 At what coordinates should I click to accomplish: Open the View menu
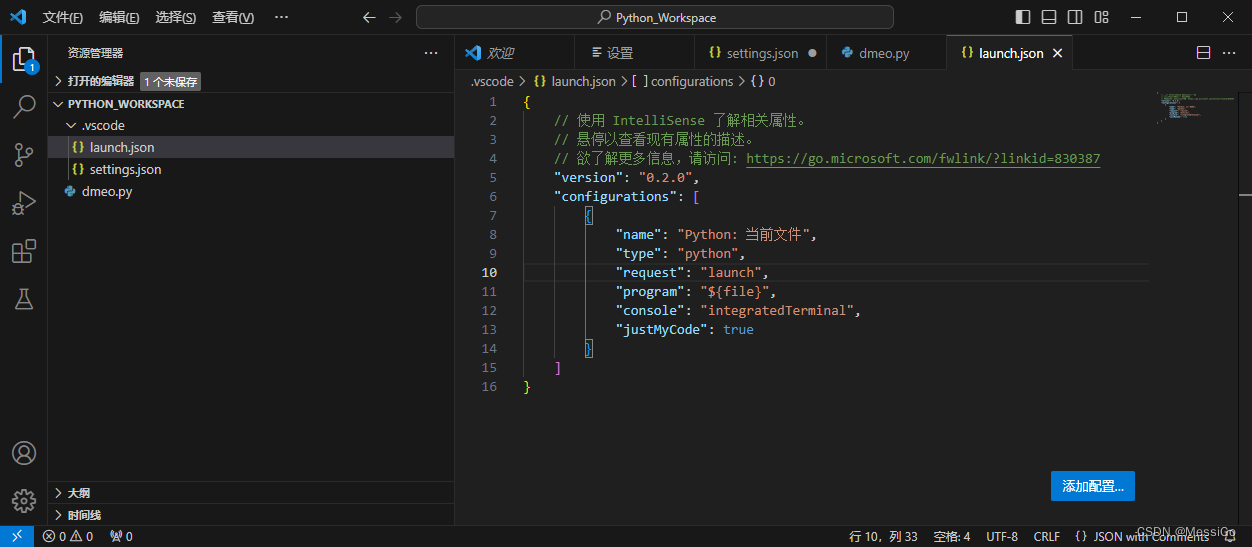(x=233, y=17)
